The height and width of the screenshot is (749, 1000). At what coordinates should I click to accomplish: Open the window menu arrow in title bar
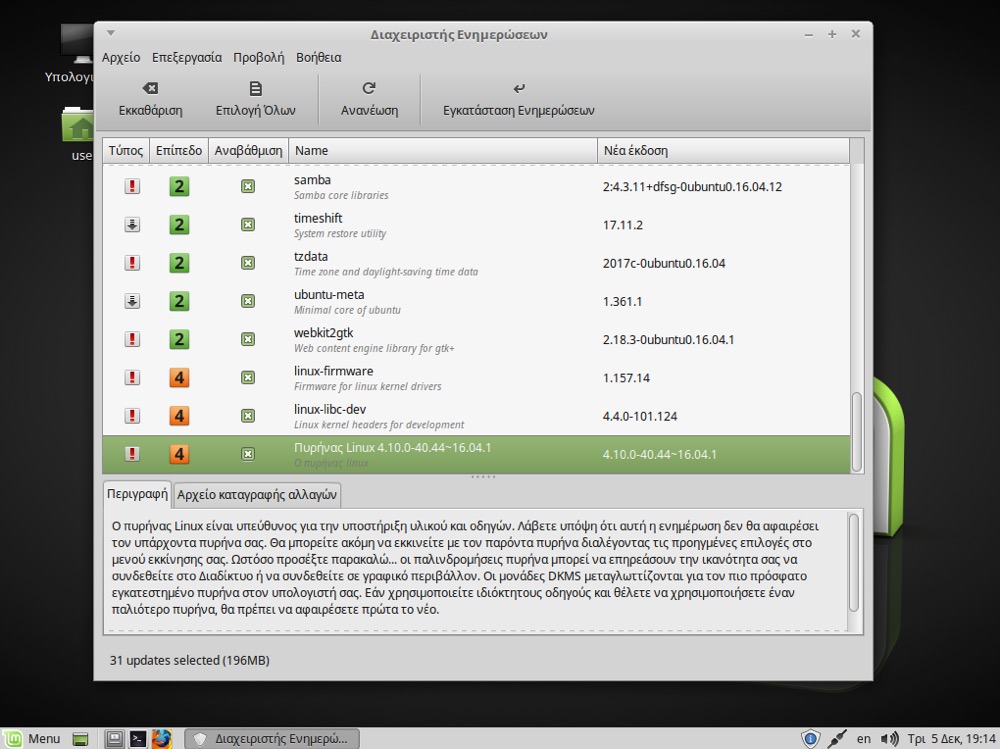(110, 33)
